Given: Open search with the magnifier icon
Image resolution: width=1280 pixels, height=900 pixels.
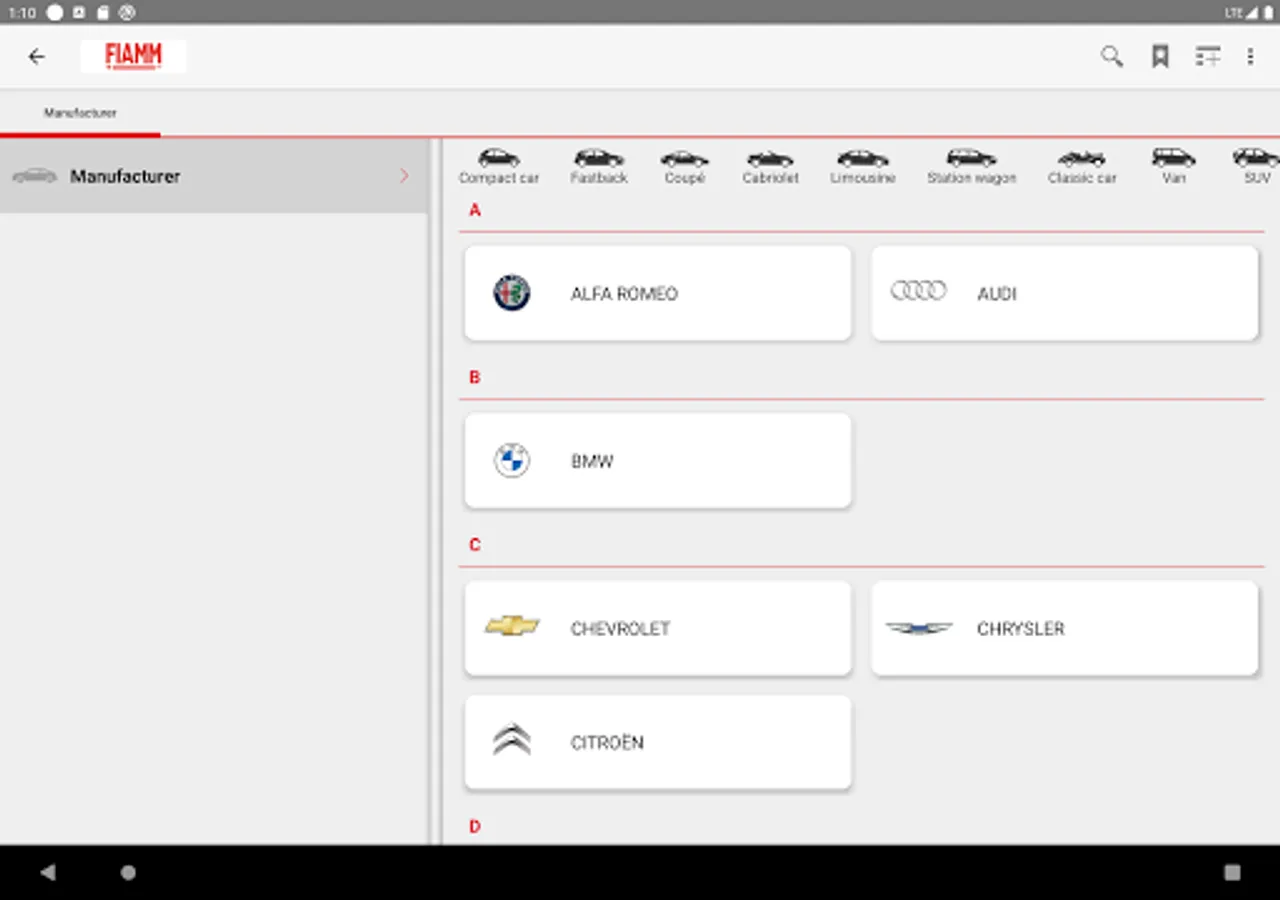Looking at the screenshot, I should [x=1112, y=56].
